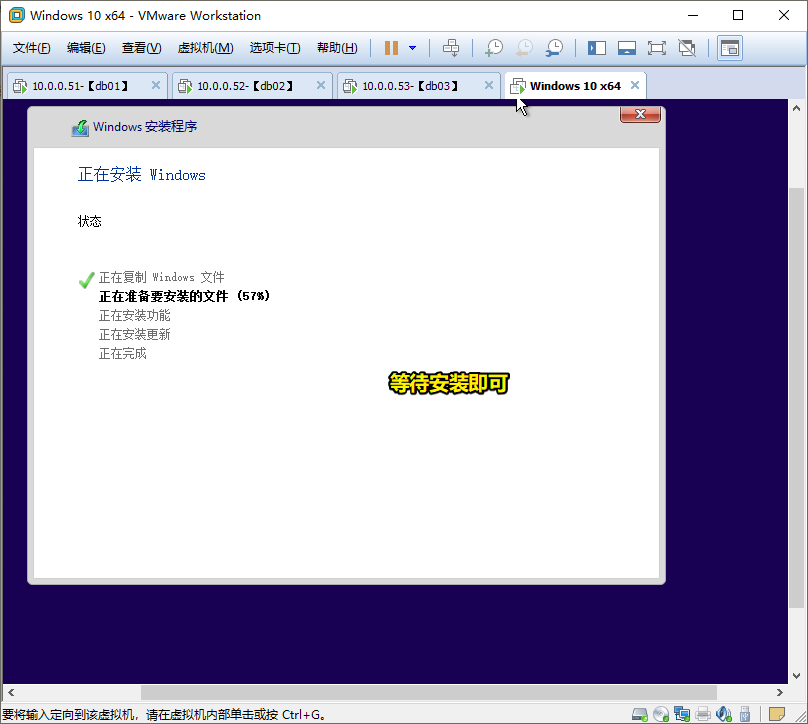Click the scroll up arrow of vertical scrollbar
The width and height of the screenshot is (808, 724).
click(796, 108)
